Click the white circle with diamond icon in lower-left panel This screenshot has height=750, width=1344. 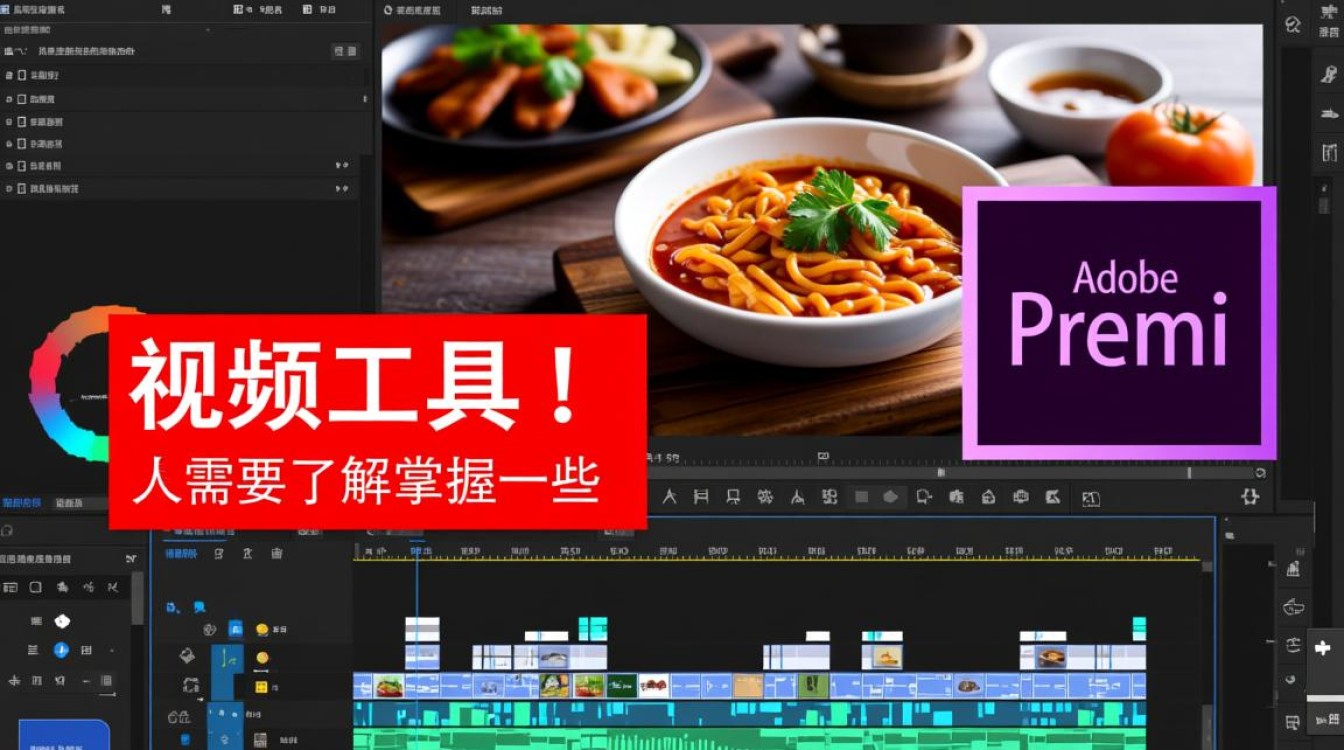click(62, 621)
